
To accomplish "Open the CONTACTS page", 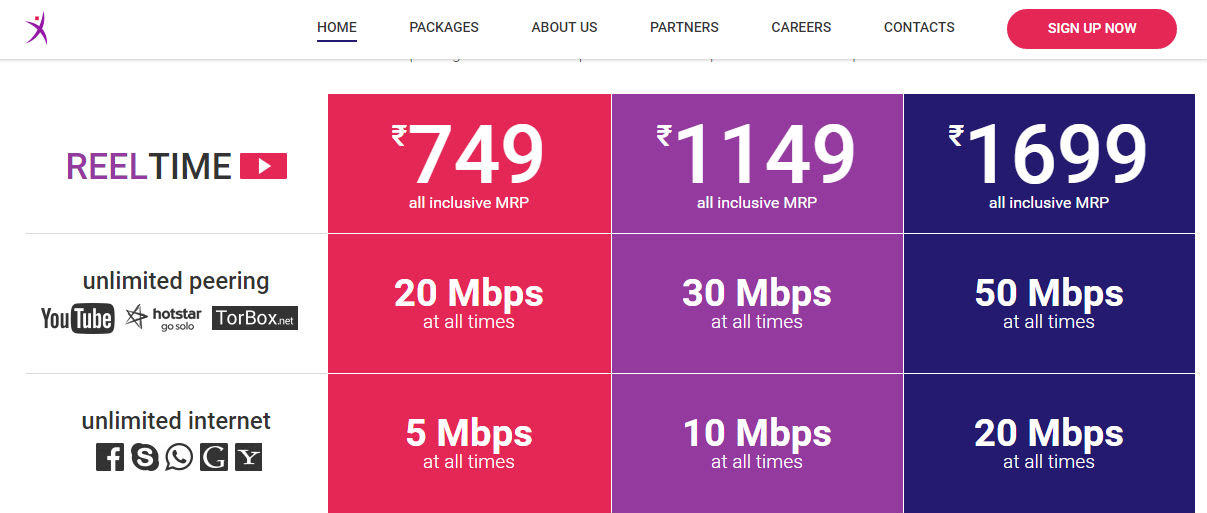I will 919,28.
